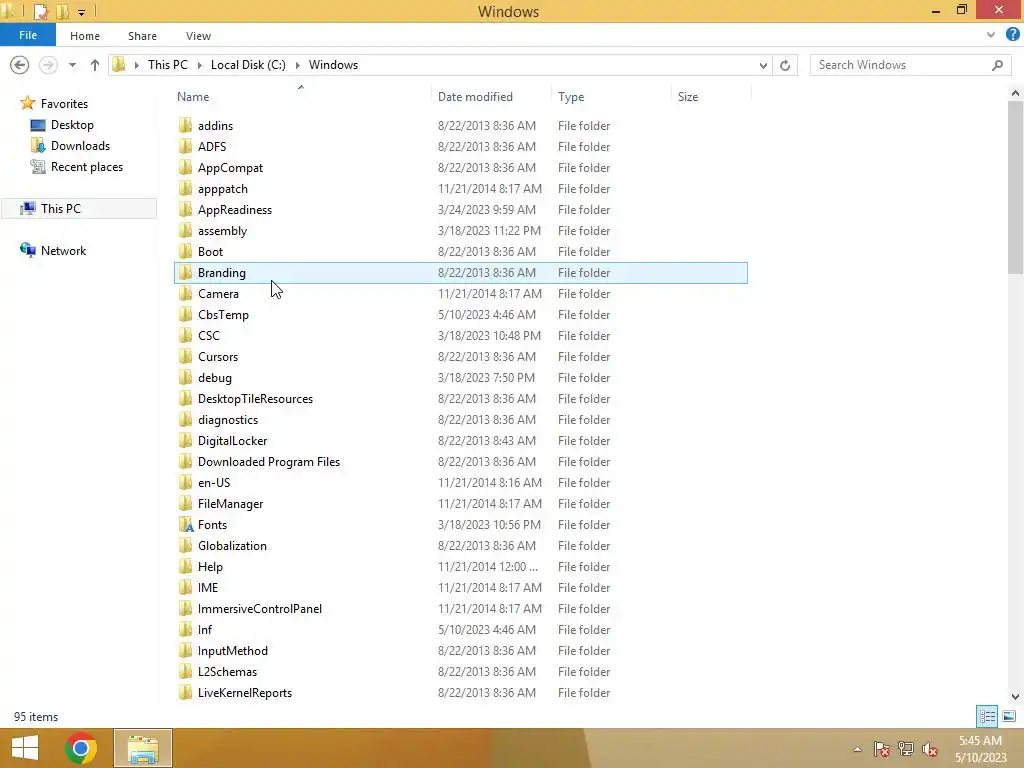
Task: Select the Cursors folder
Action: click(461, 357)
